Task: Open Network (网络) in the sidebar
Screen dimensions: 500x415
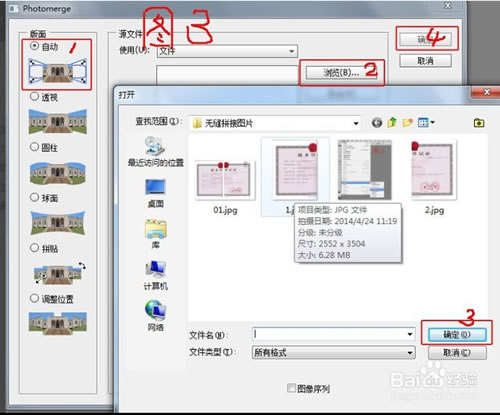Action: [x=156, y=316]
